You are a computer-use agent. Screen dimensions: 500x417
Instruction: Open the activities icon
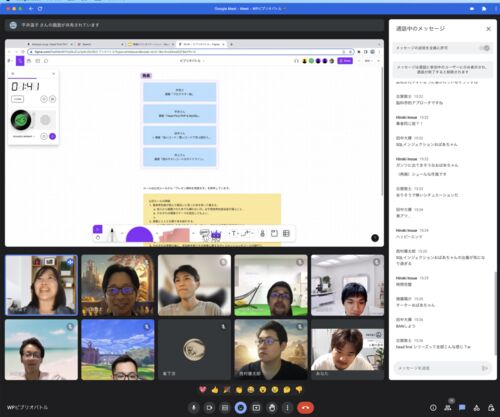477,408
